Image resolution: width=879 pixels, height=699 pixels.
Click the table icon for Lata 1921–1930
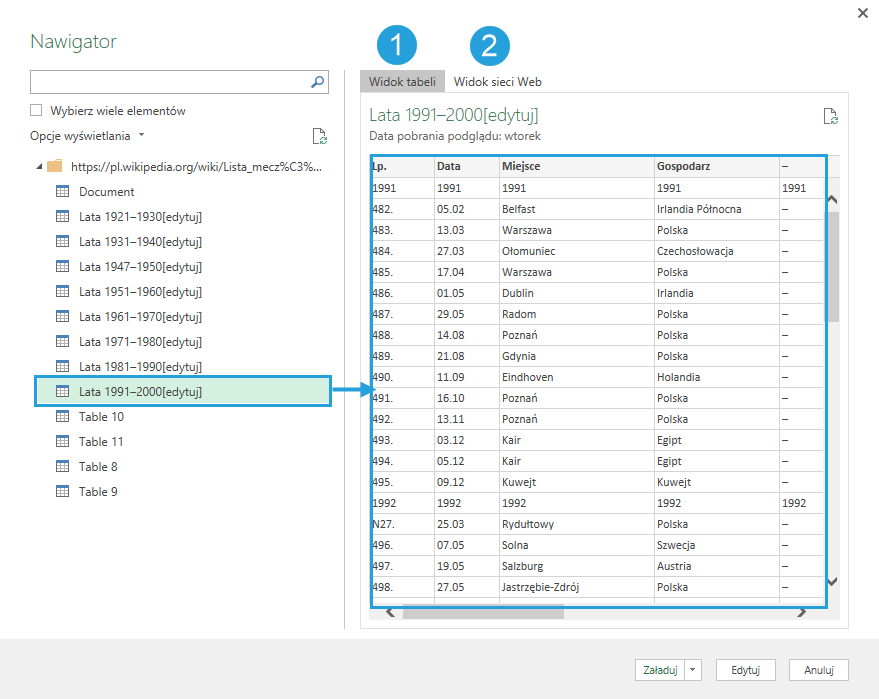(x=62, y=217)
